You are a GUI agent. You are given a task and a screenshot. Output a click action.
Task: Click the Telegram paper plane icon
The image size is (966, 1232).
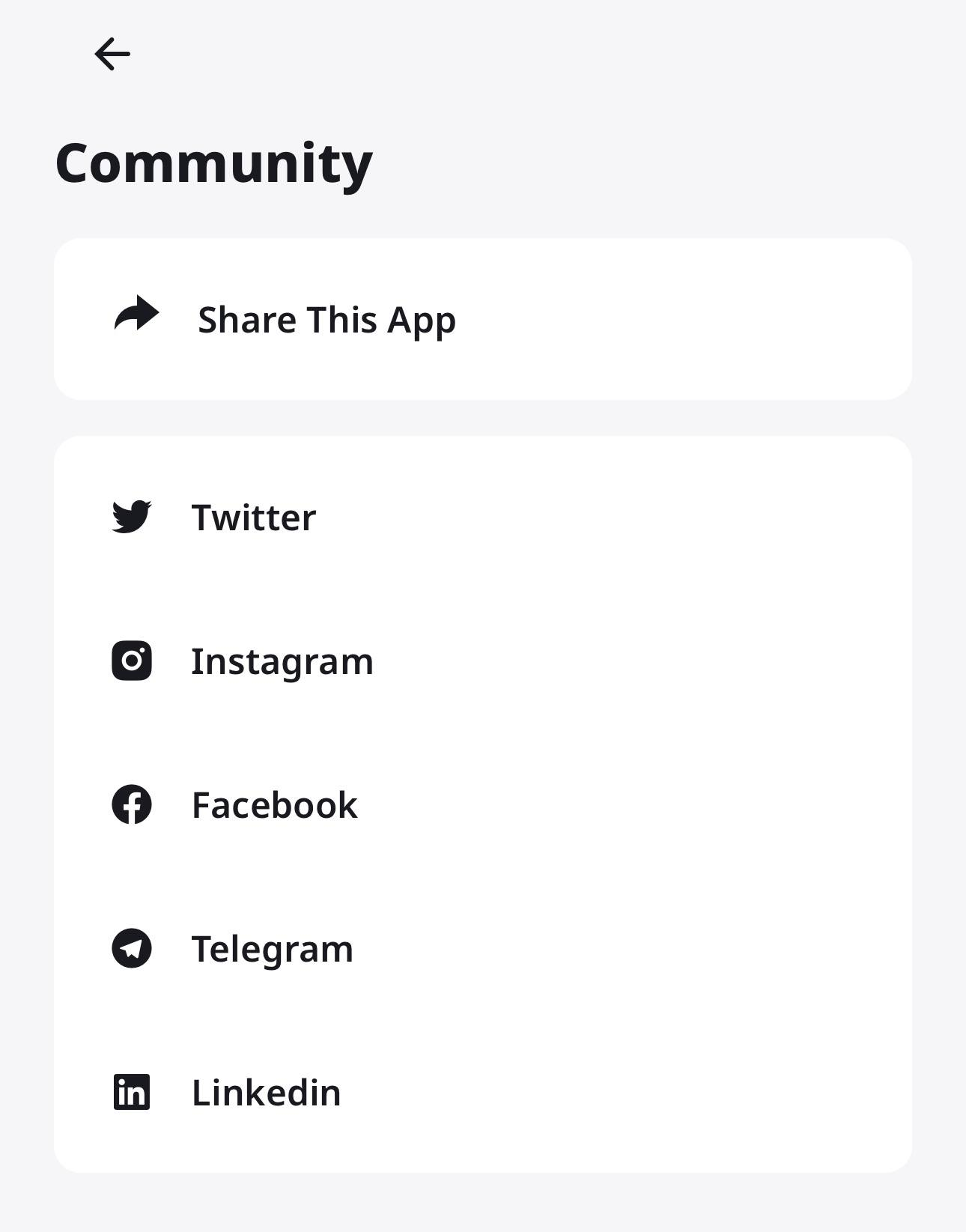point(132,948)
